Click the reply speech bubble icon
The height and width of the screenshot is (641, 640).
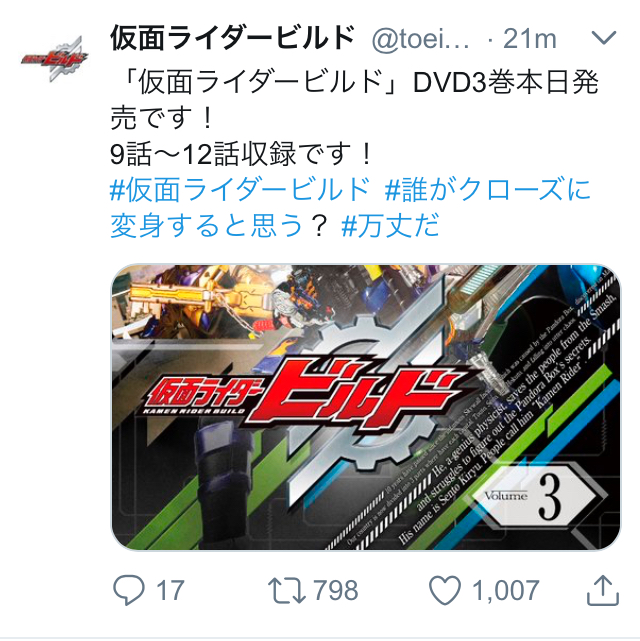click(128, 590)
